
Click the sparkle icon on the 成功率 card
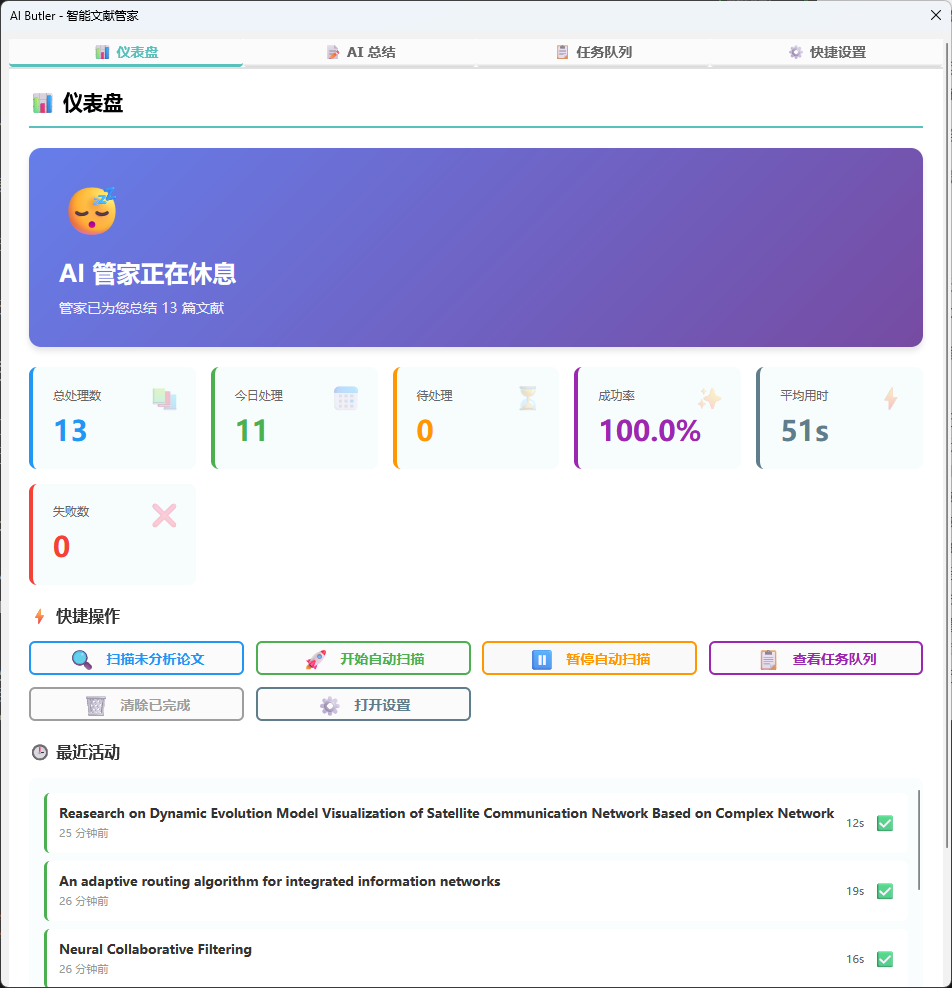click(709, 398)
